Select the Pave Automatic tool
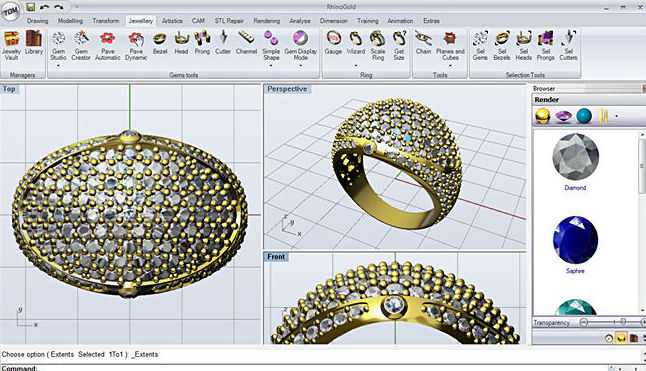 (108, 46)
